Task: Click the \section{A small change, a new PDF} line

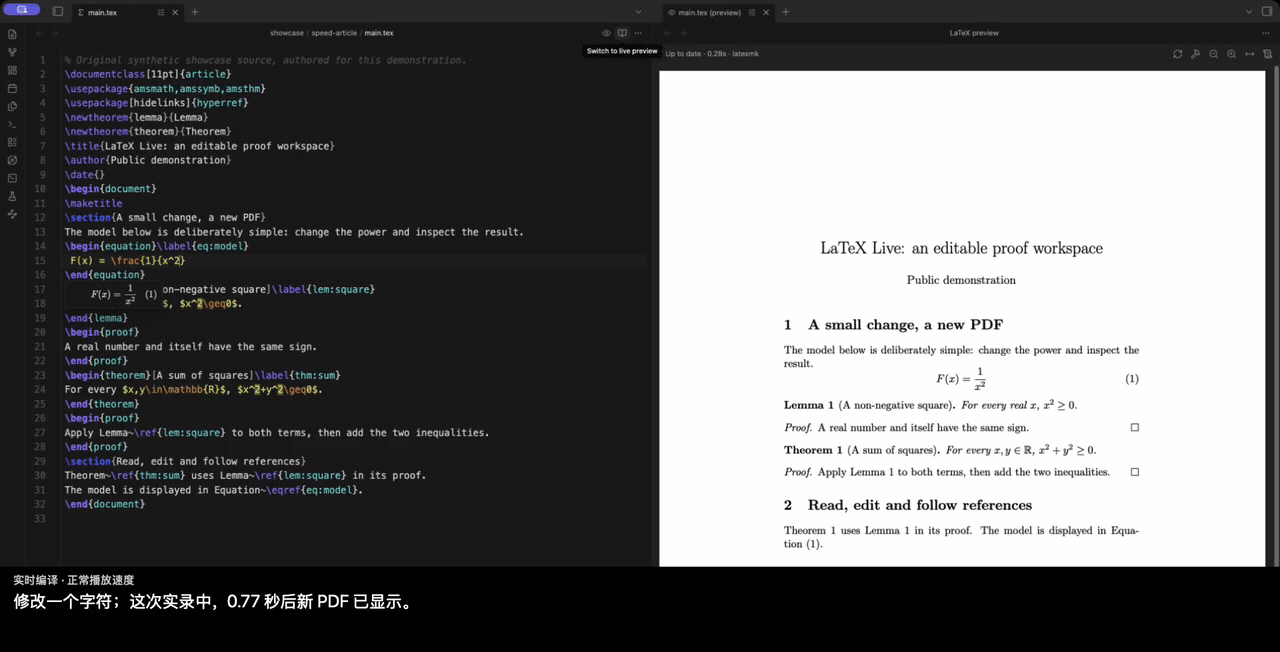Action: 165,217
